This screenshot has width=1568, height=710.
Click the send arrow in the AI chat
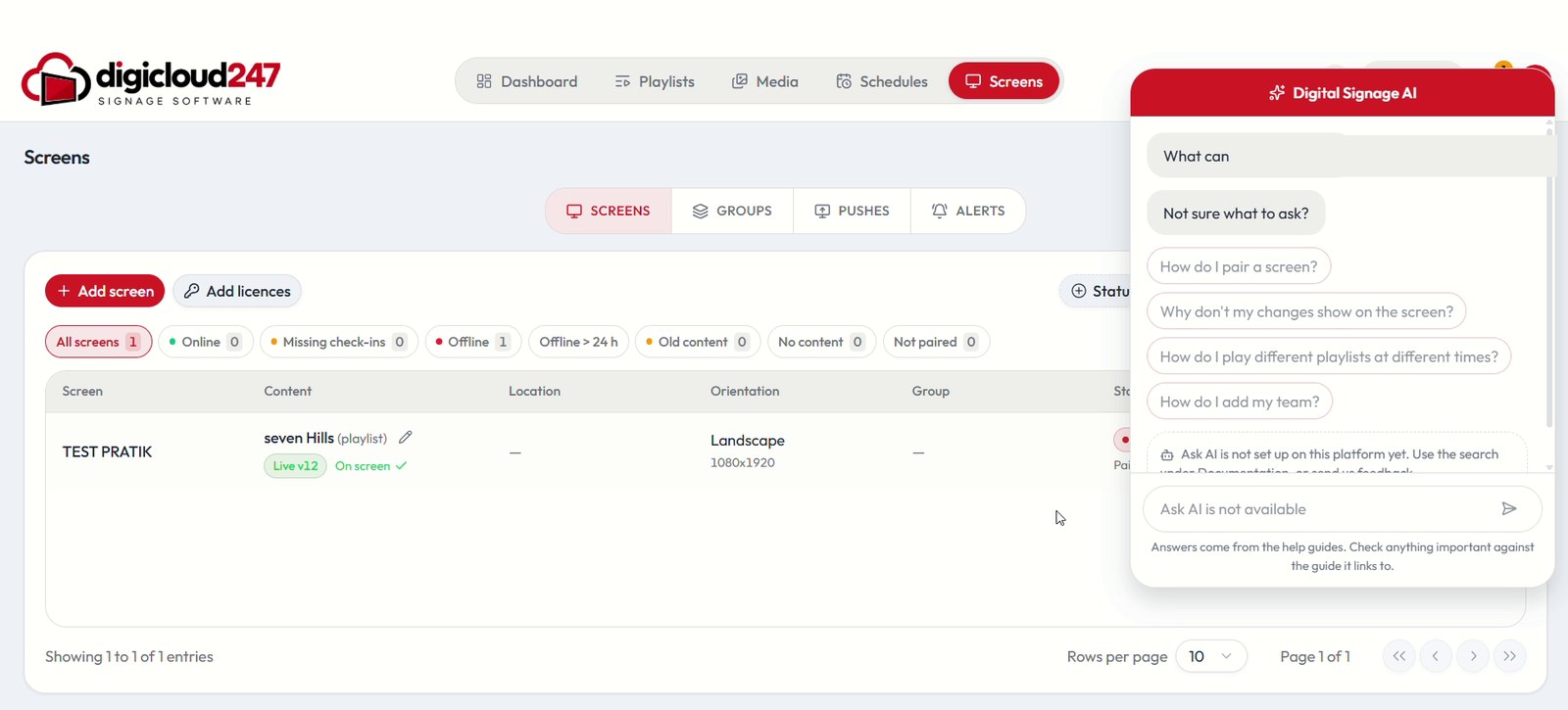(x=1509, y=508)
